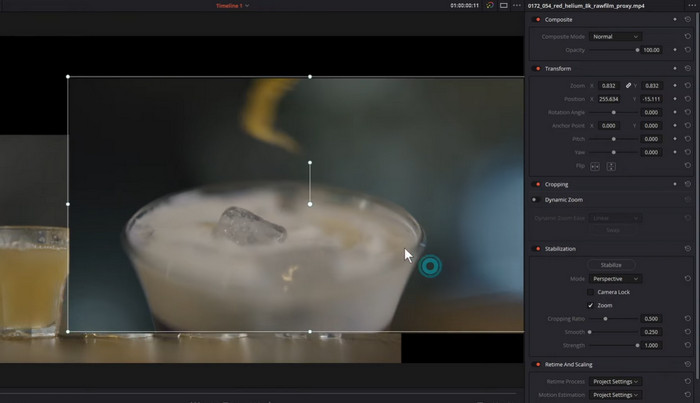Reset the Flip setting
The height and width of the screenshot is (403, 700).
688,166
